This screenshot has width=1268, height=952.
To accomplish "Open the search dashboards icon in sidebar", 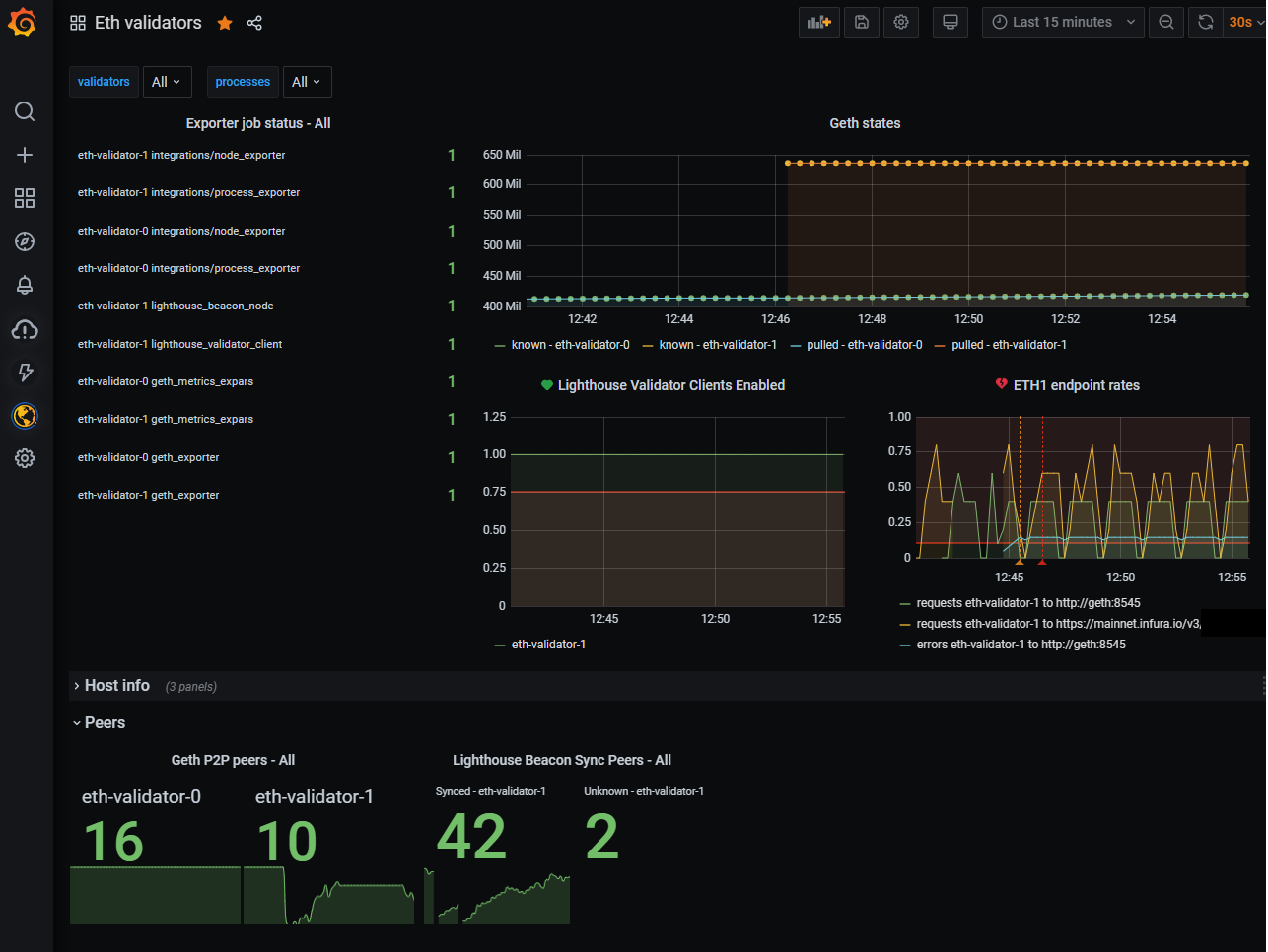I will point(25,111).
